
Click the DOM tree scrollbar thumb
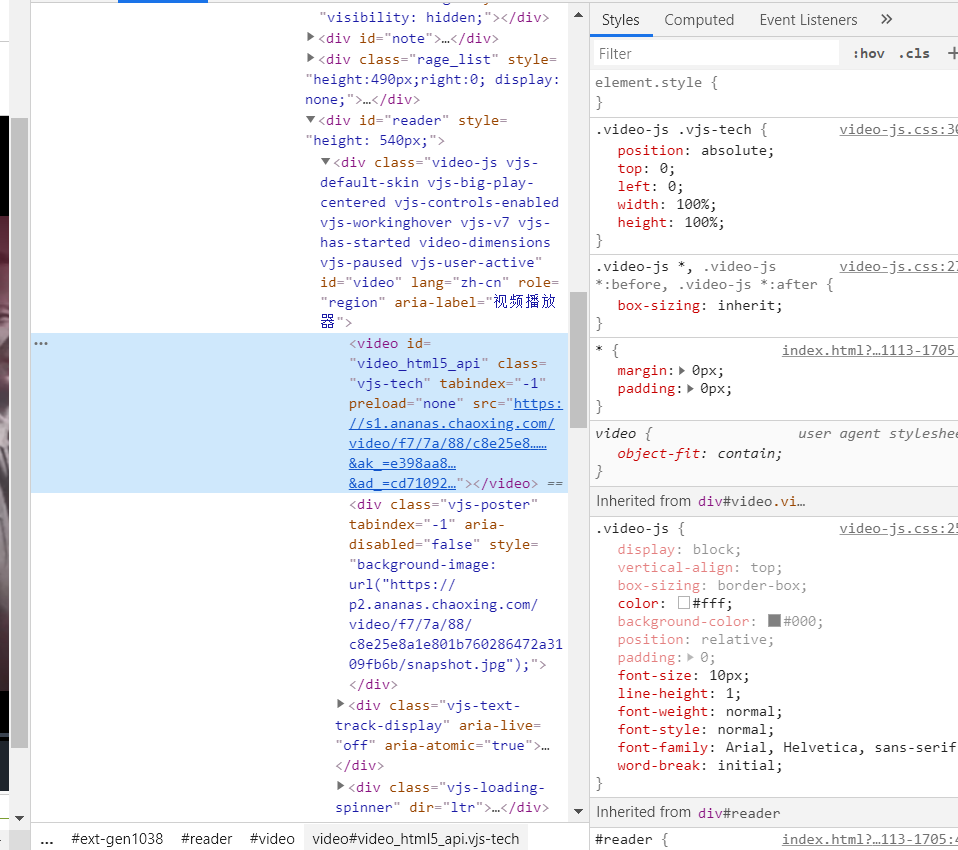point(578,361)
